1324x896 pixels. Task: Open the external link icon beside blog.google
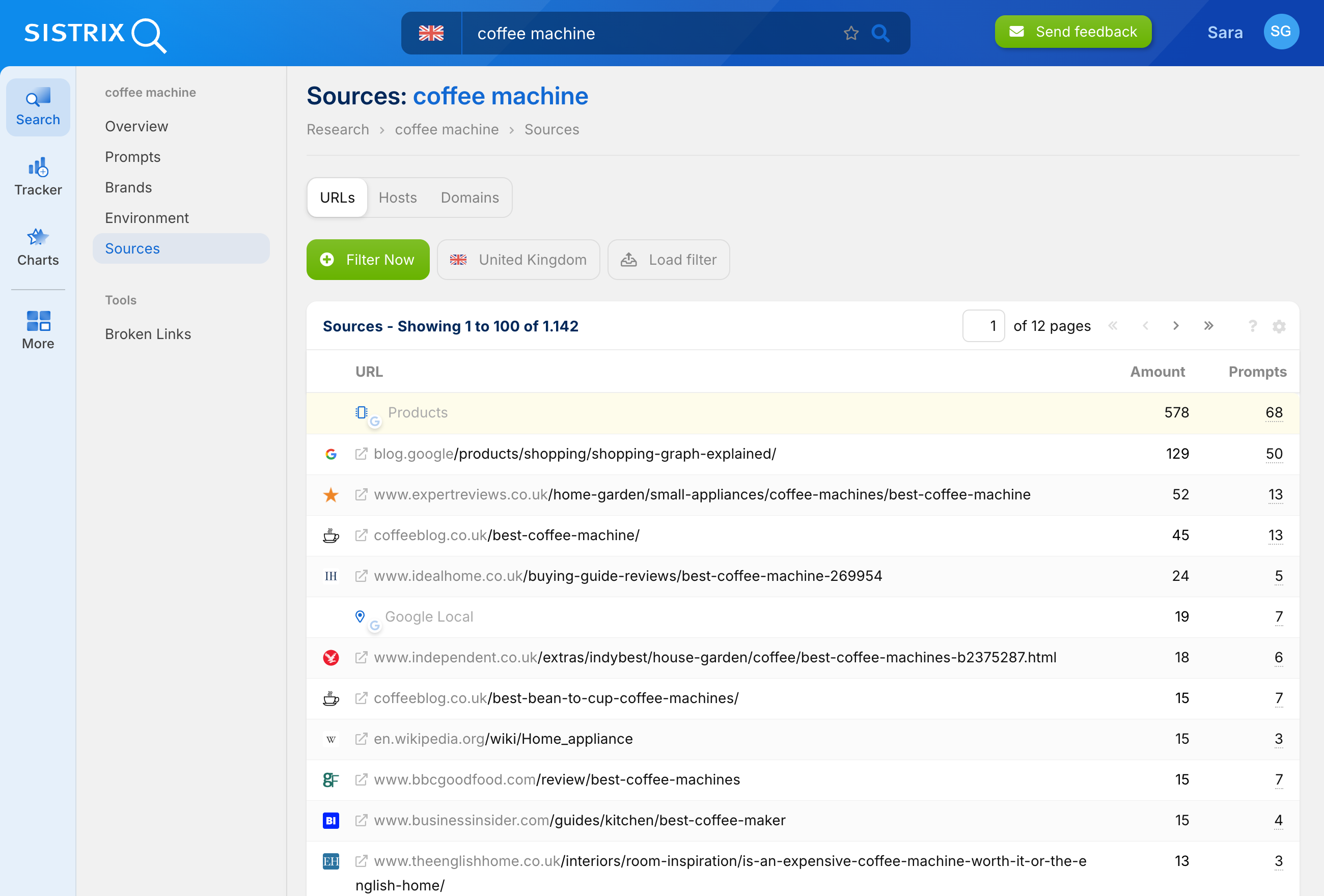coord(362,454)
